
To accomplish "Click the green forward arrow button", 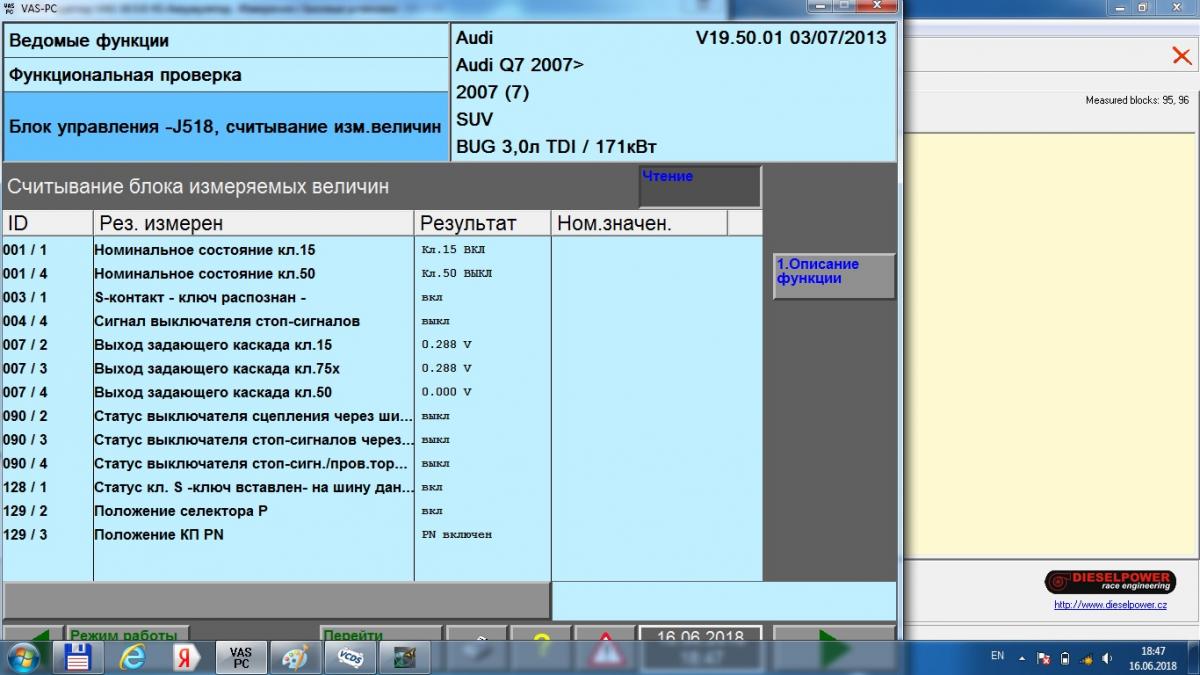I will tap(834, 647).
